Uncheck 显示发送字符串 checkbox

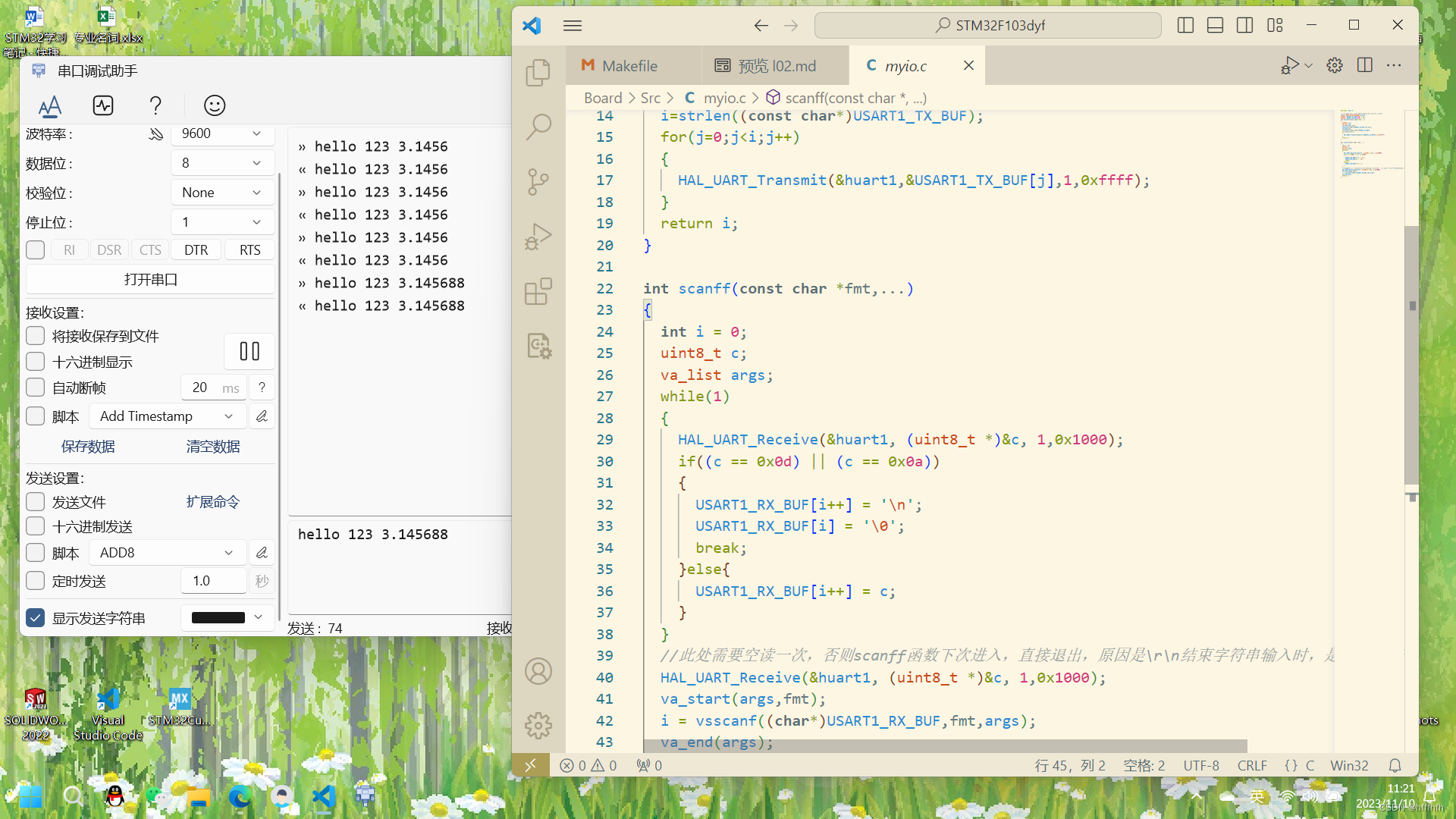[36, 618]
